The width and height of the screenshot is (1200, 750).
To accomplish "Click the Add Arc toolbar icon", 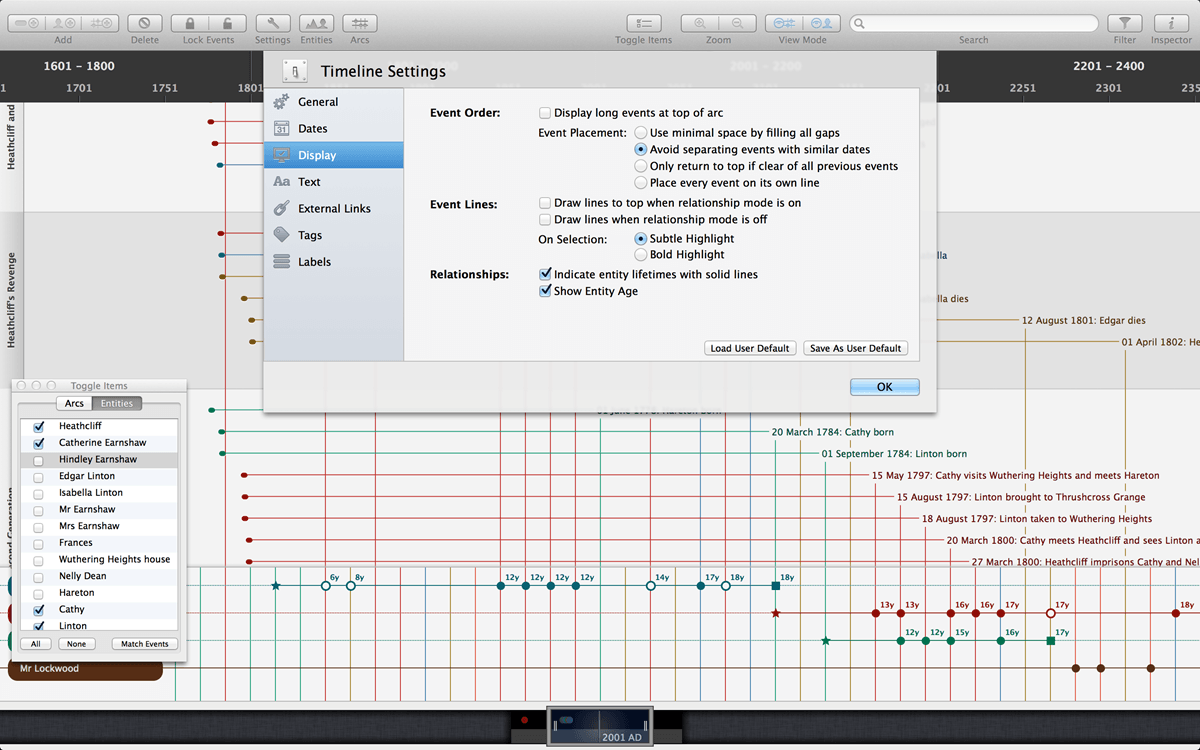I will point(100,22).
